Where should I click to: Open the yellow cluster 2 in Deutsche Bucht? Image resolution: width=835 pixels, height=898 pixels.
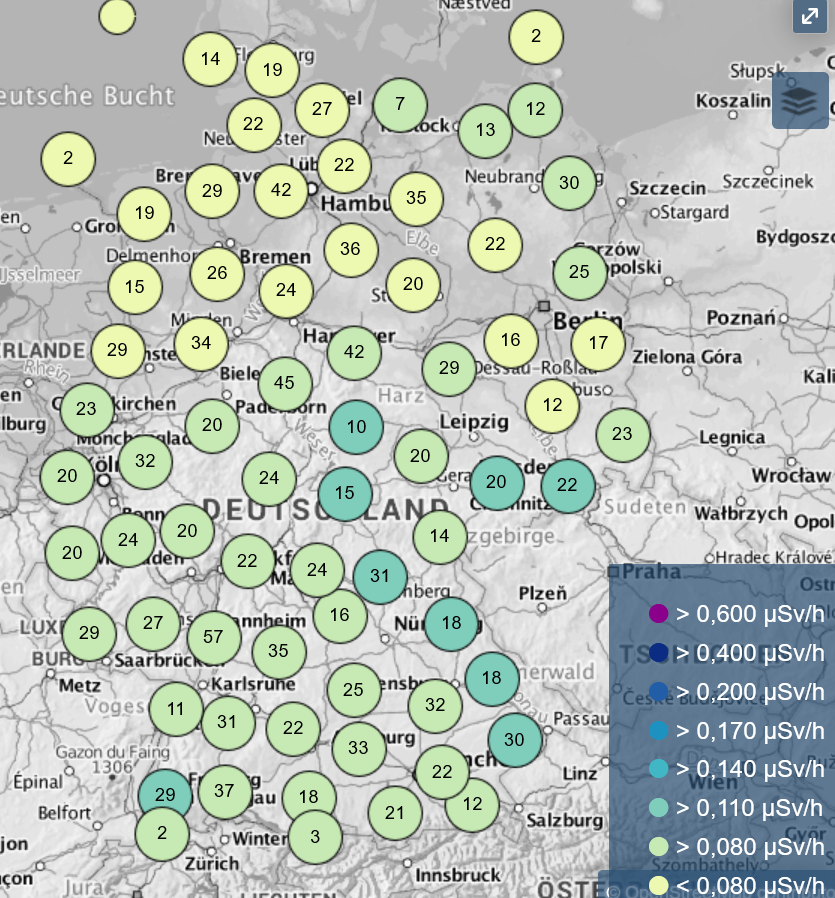pyautogui.click(x=68, y=159)
